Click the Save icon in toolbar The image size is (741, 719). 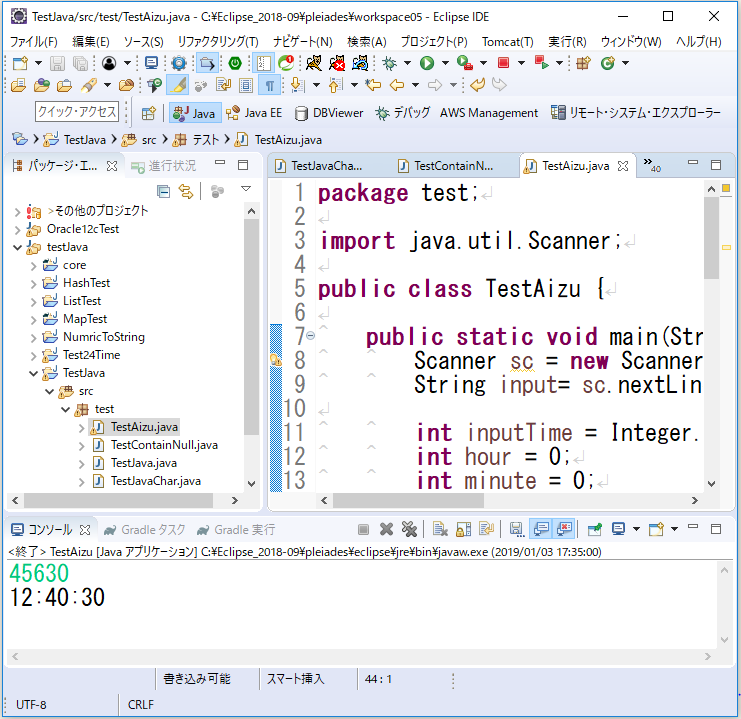point(58,63)
